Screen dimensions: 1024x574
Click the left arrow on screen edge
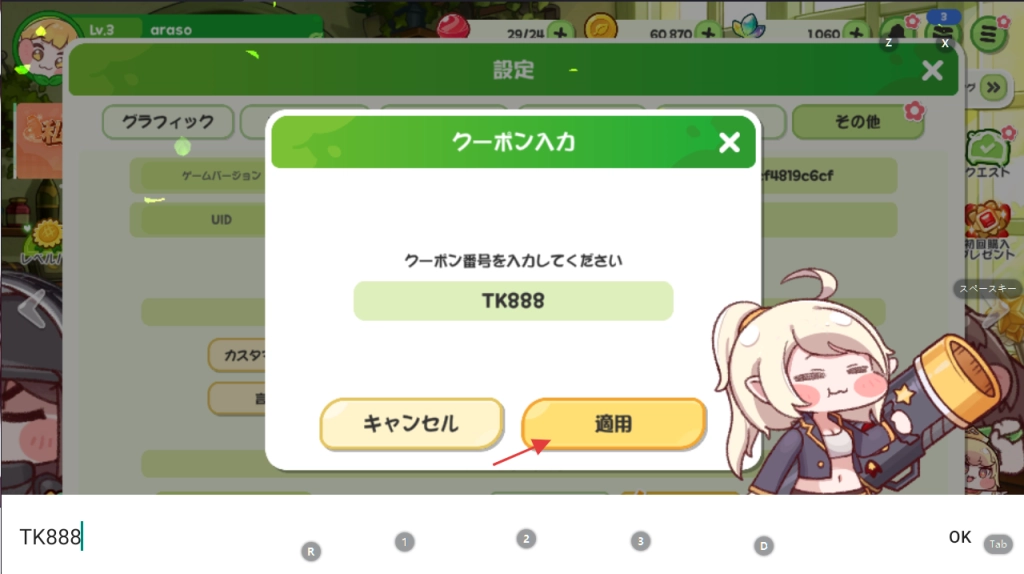31,306
